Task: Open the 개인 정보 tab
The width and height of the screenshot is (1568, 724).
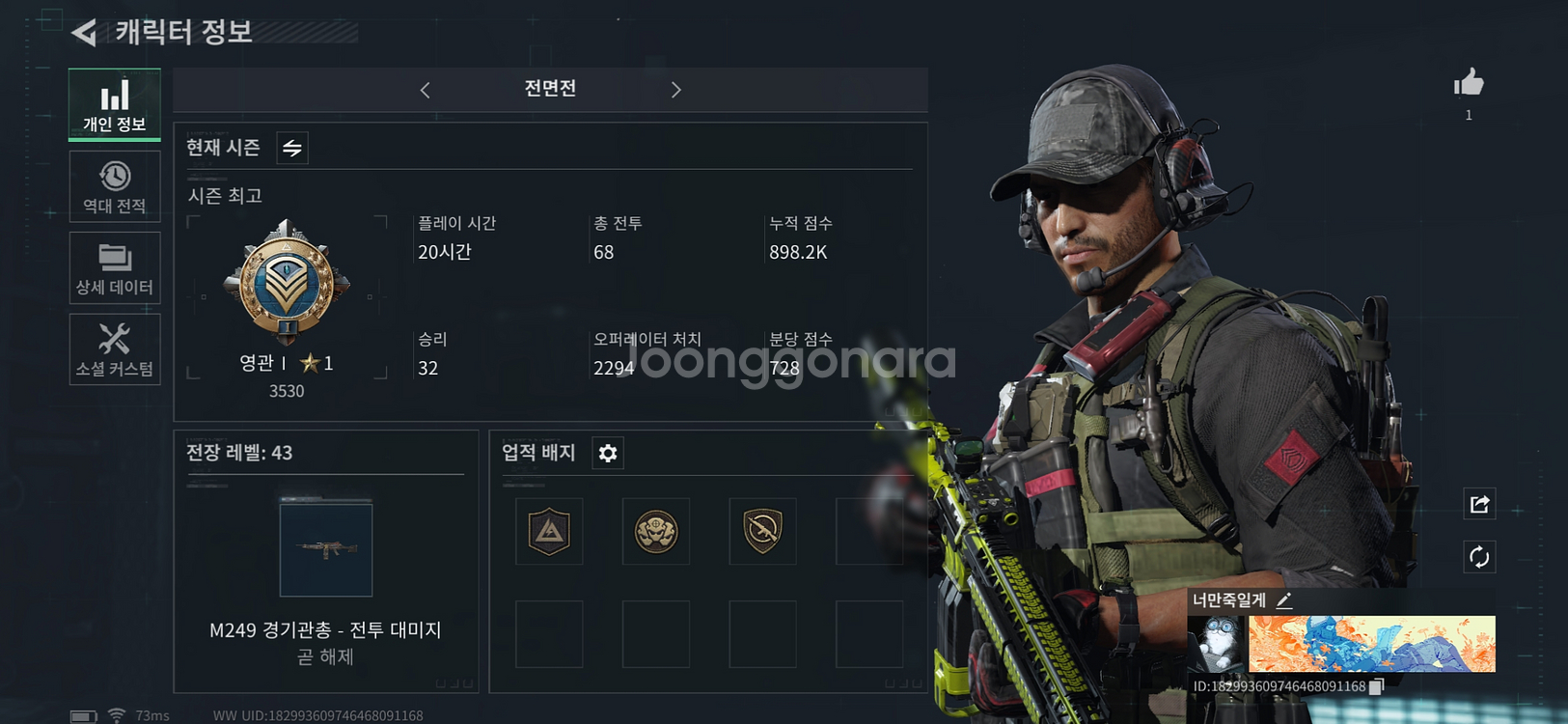Action: (115, 105)
